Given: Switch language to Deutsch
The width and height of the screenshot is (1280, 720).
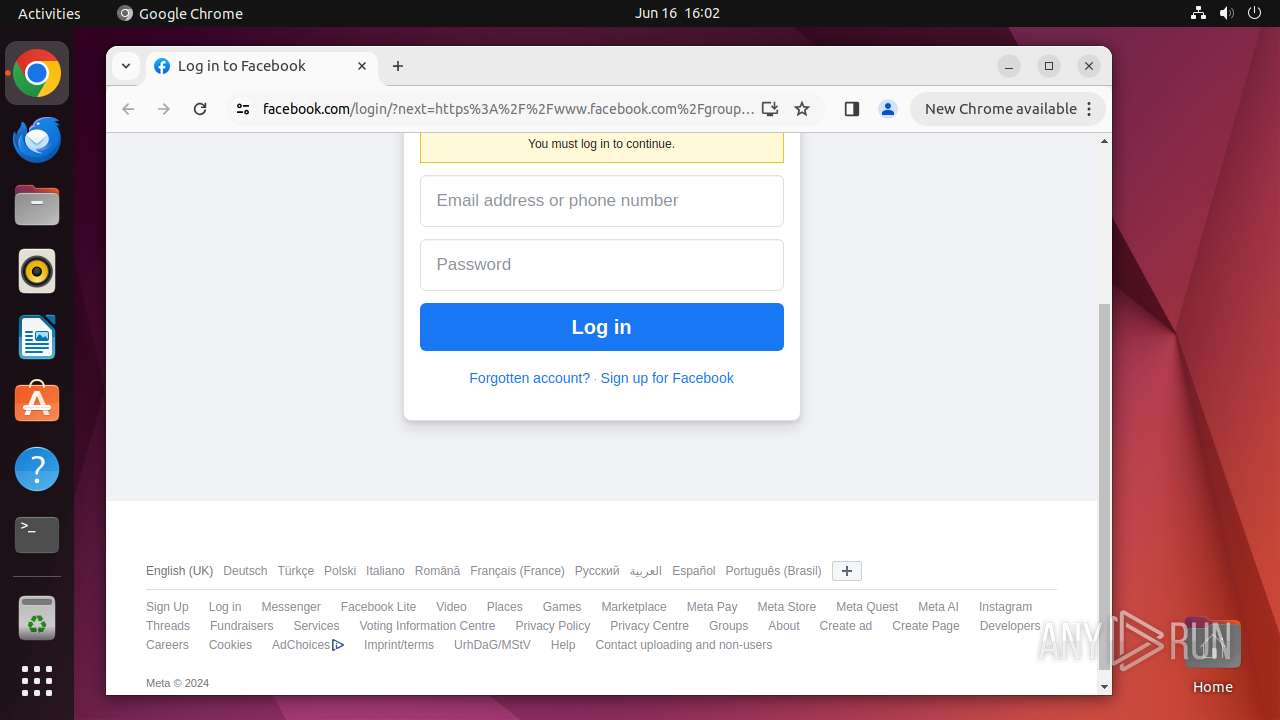Looking at the screenshot, I should tap(245, 571).
